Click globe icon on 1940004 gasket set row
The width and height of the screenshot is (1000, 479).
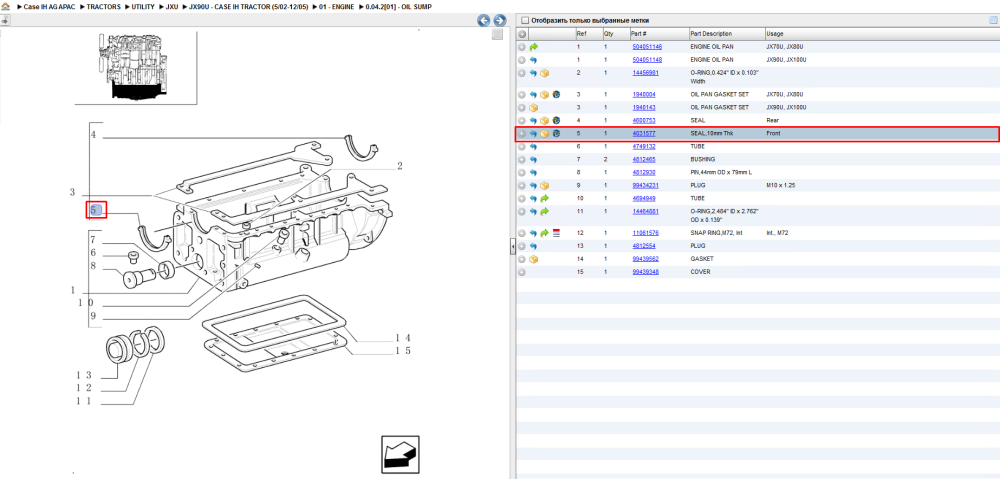coord(556,94)
